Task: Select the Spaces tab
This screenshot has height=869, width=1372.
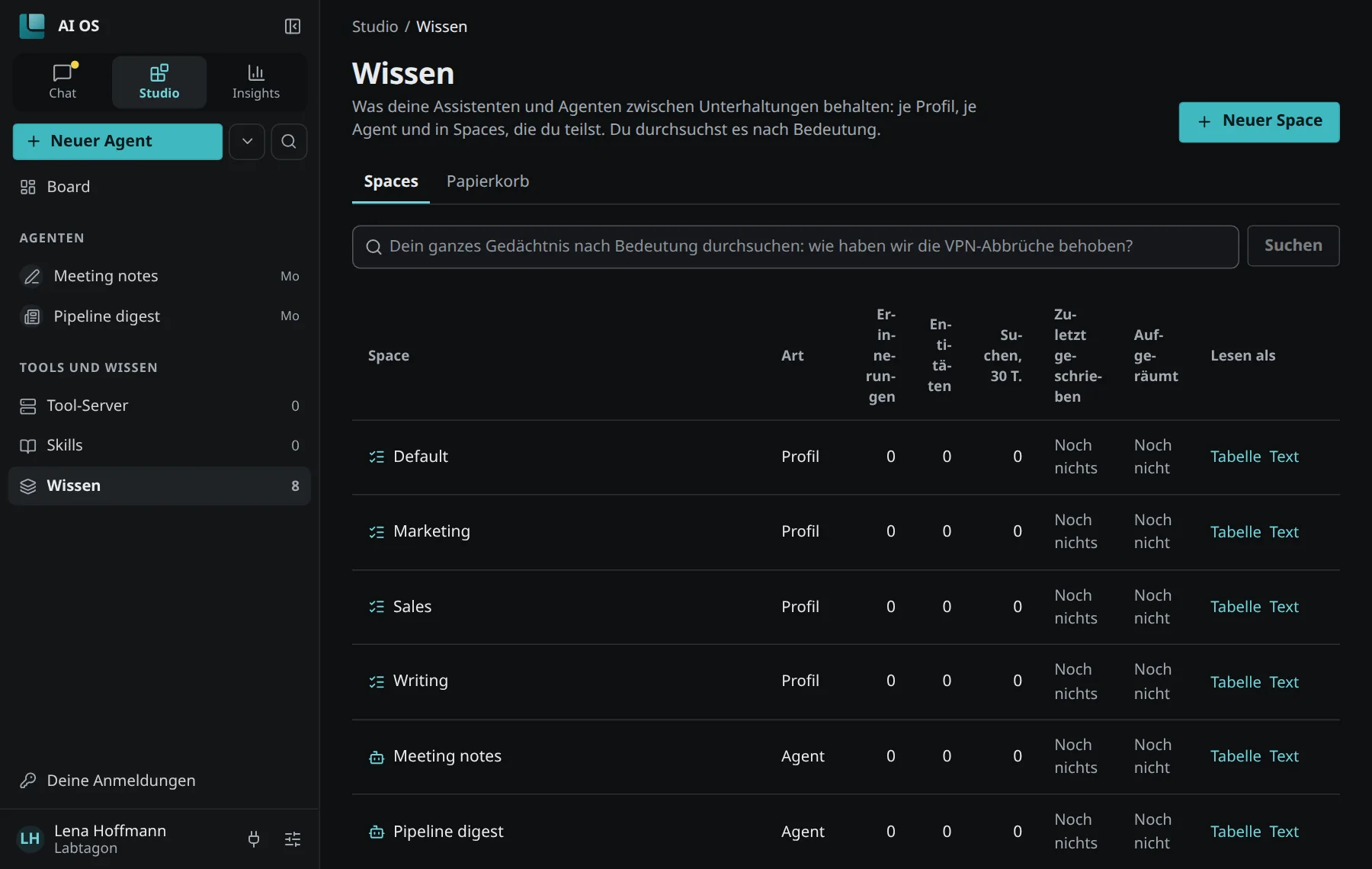Action: click(x=391, y=181)
